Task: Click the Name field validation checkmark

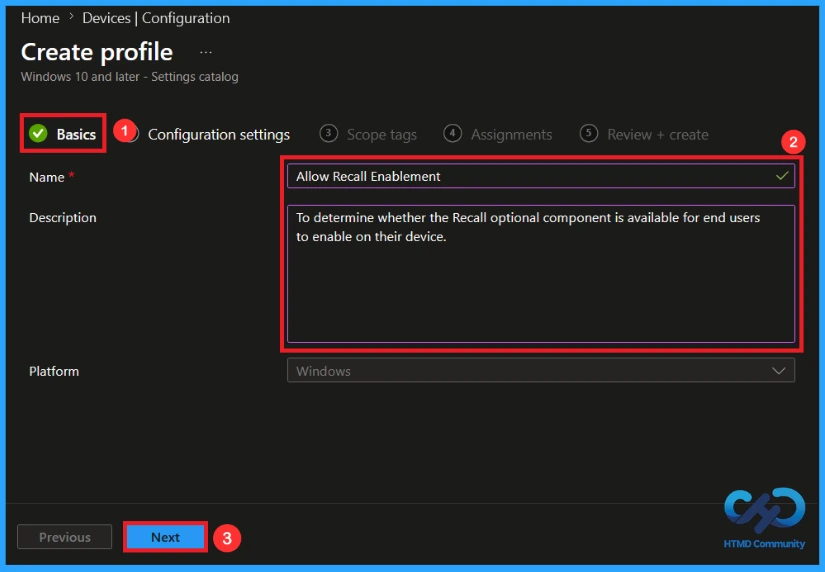Action: [x=782, y=176]
